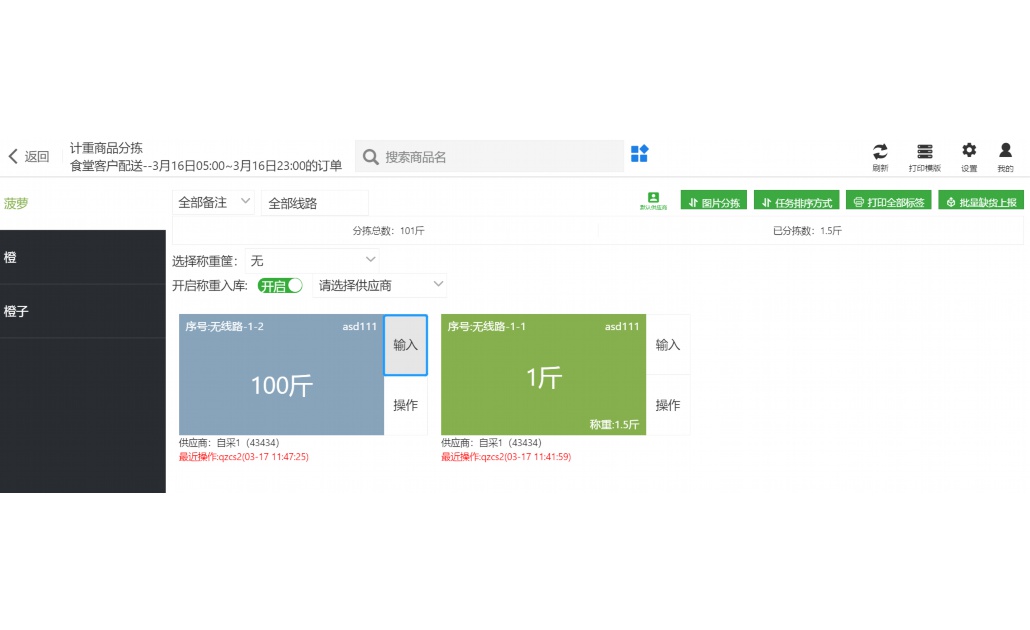Select the green 1斤 sorting card
The image size is (1030, 630).
point(543,374)
